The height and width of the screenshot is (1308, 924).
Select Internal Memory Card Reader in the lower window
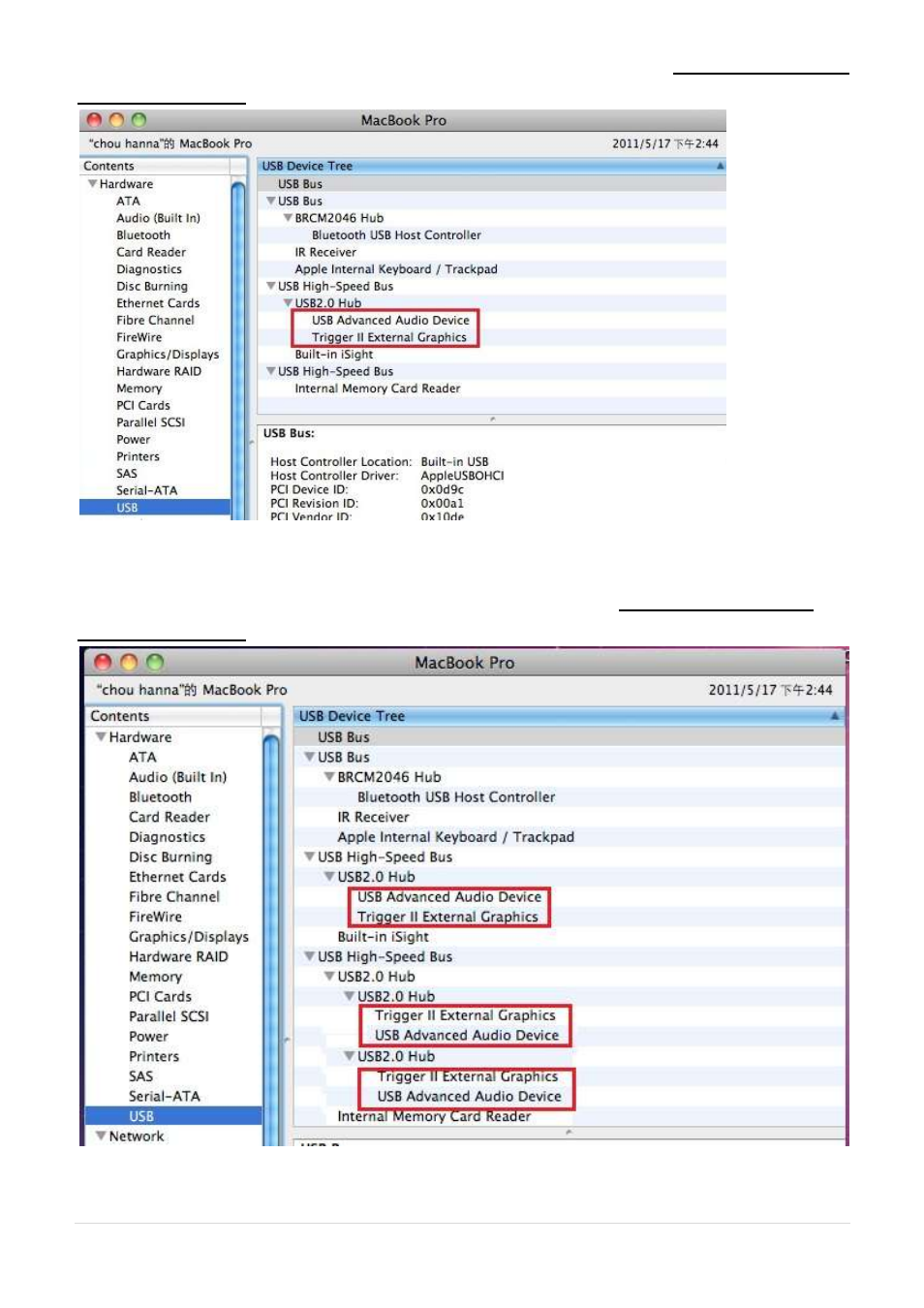(434, 1116)
